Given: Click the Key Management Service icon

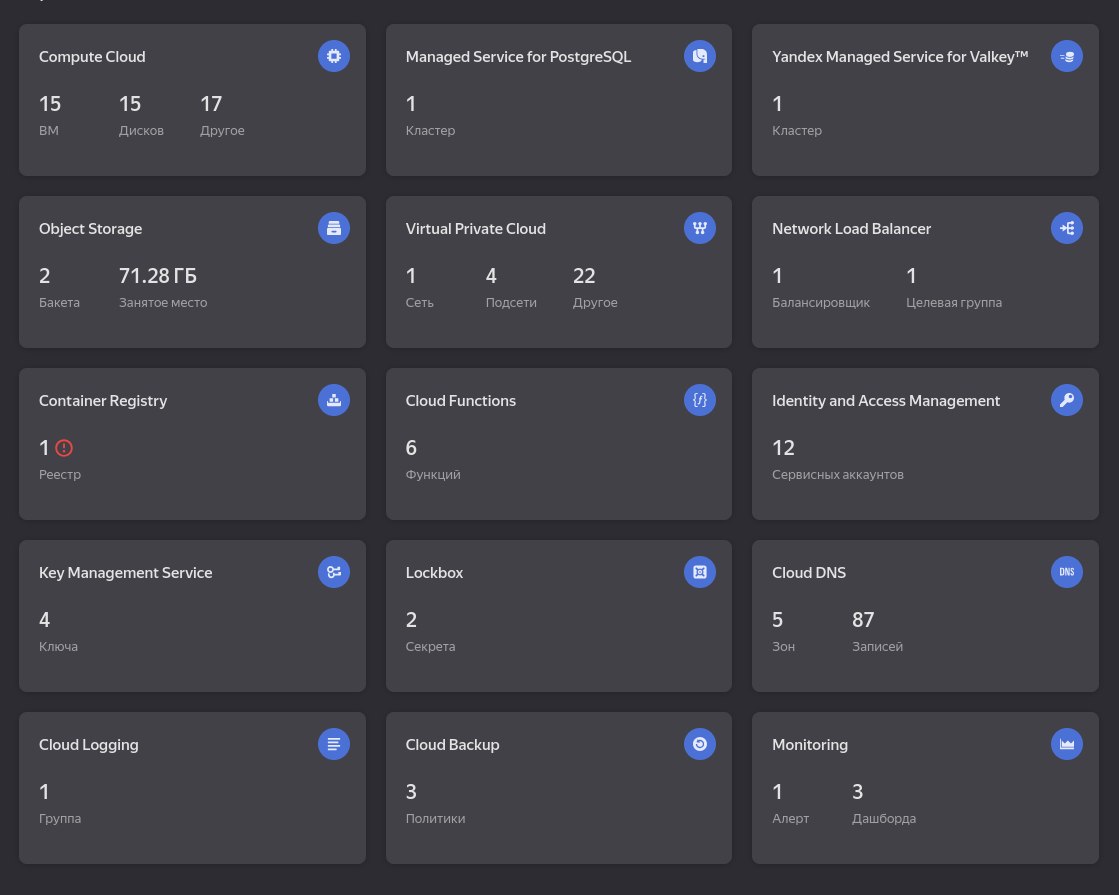Looking at the screenshot, I should coord(334,572).
